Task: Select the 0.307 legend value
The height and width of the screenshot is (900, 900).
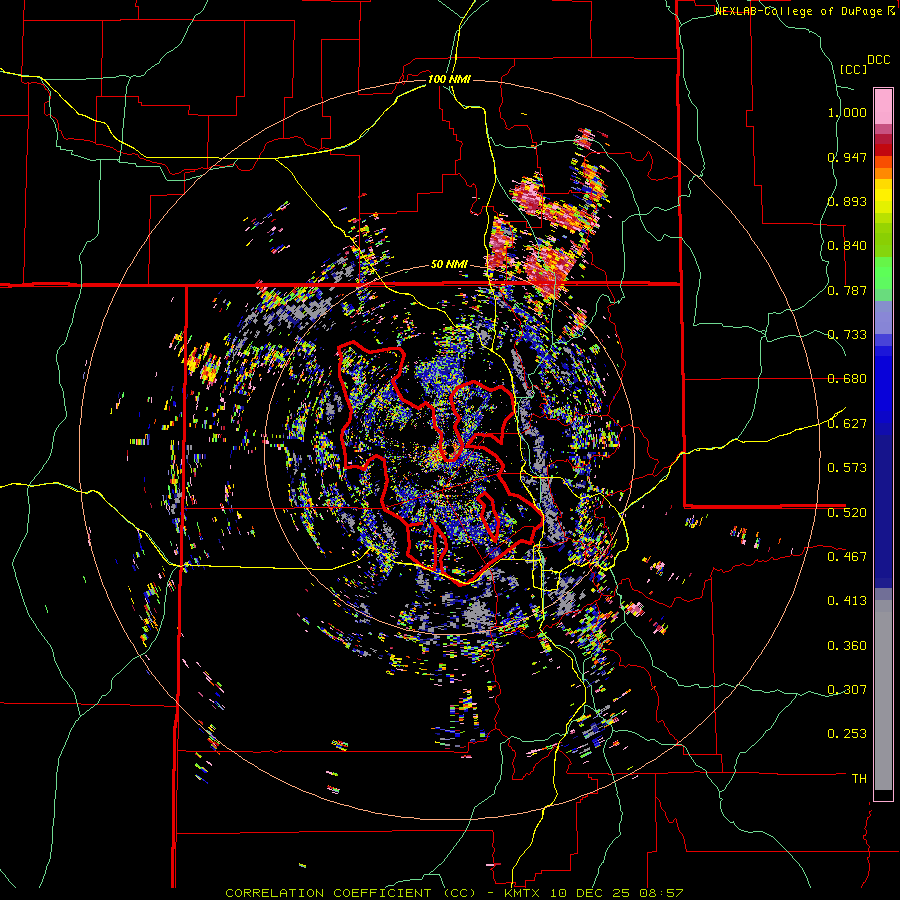Action: pyautogui.click(x=847, y=689)
